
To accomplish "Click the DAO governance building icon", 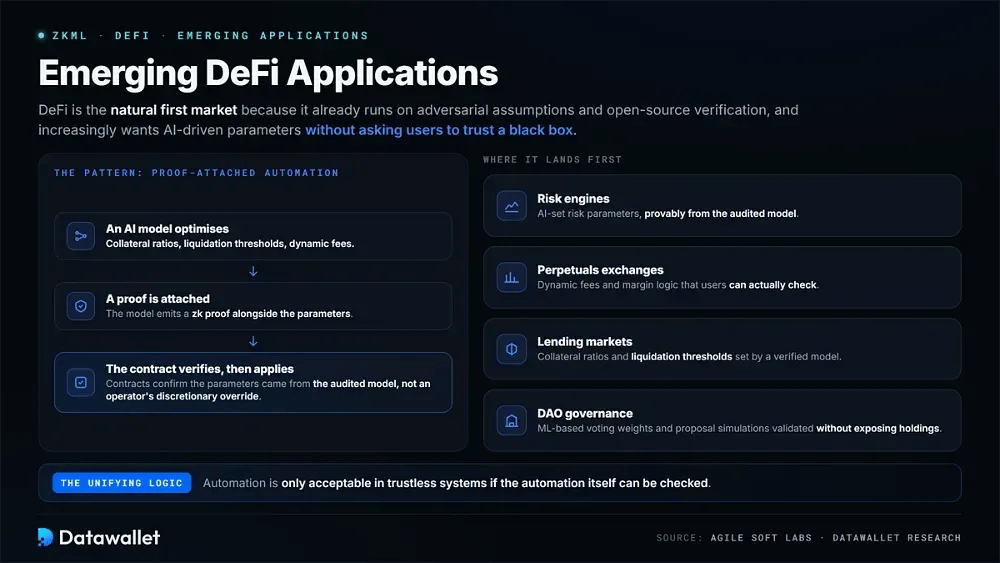I will pos(511,420).
